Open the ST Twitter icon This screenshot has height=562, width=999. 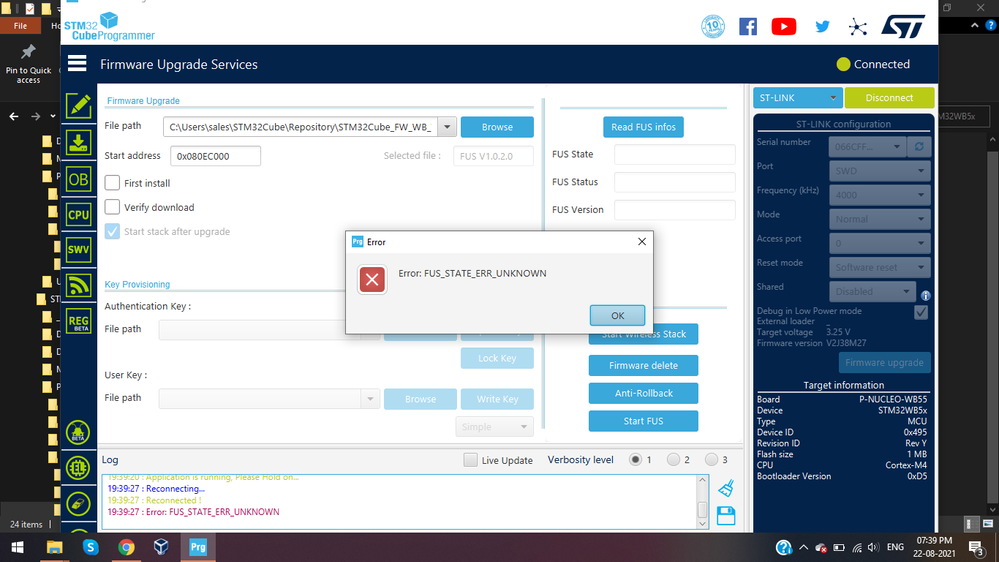823,27
